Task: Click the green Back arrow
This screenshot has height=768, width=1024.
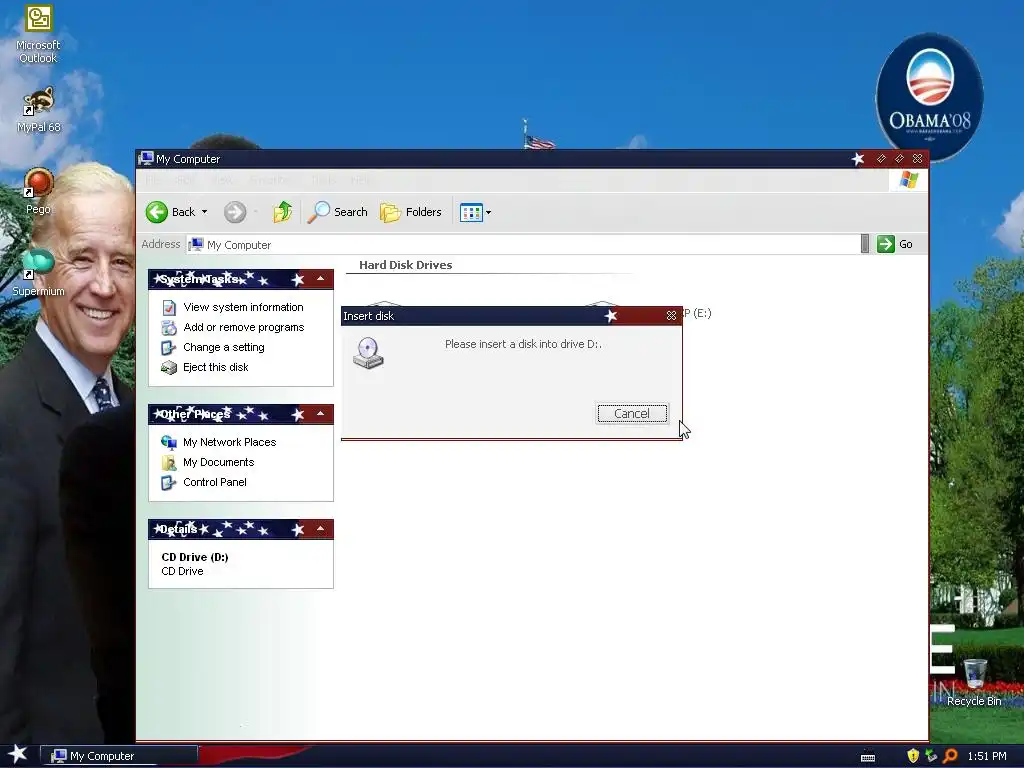Action: click(157, 212)
